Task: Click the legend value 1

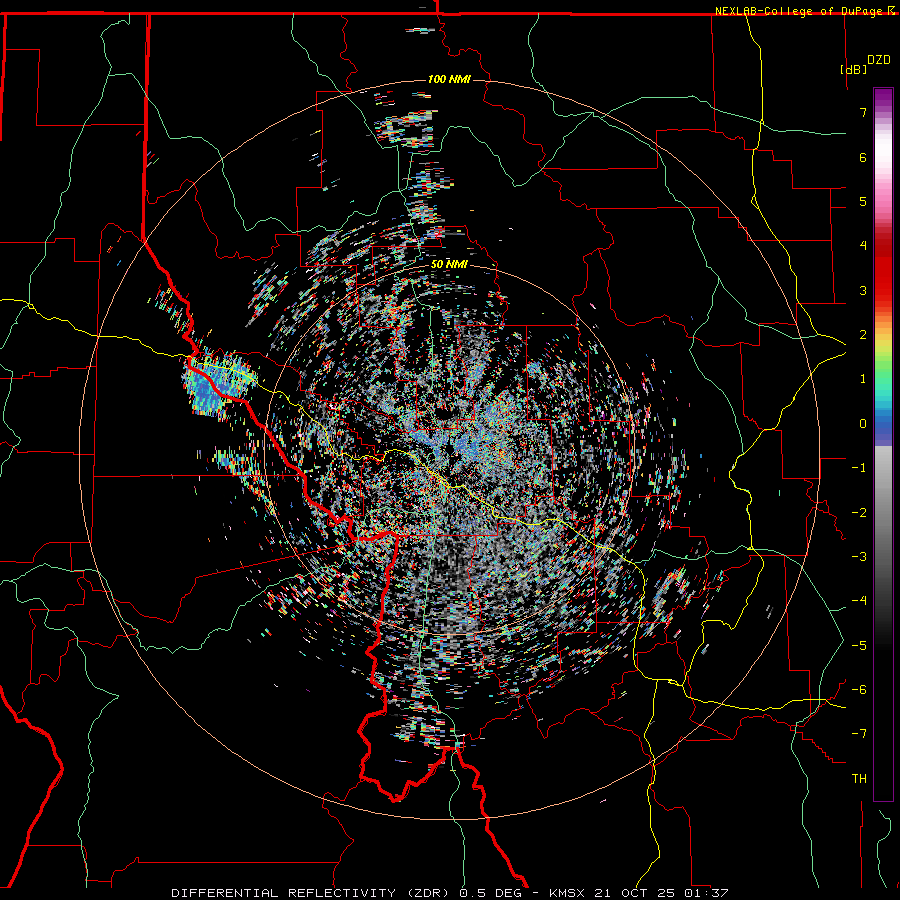Action: [x=863, y=379]
